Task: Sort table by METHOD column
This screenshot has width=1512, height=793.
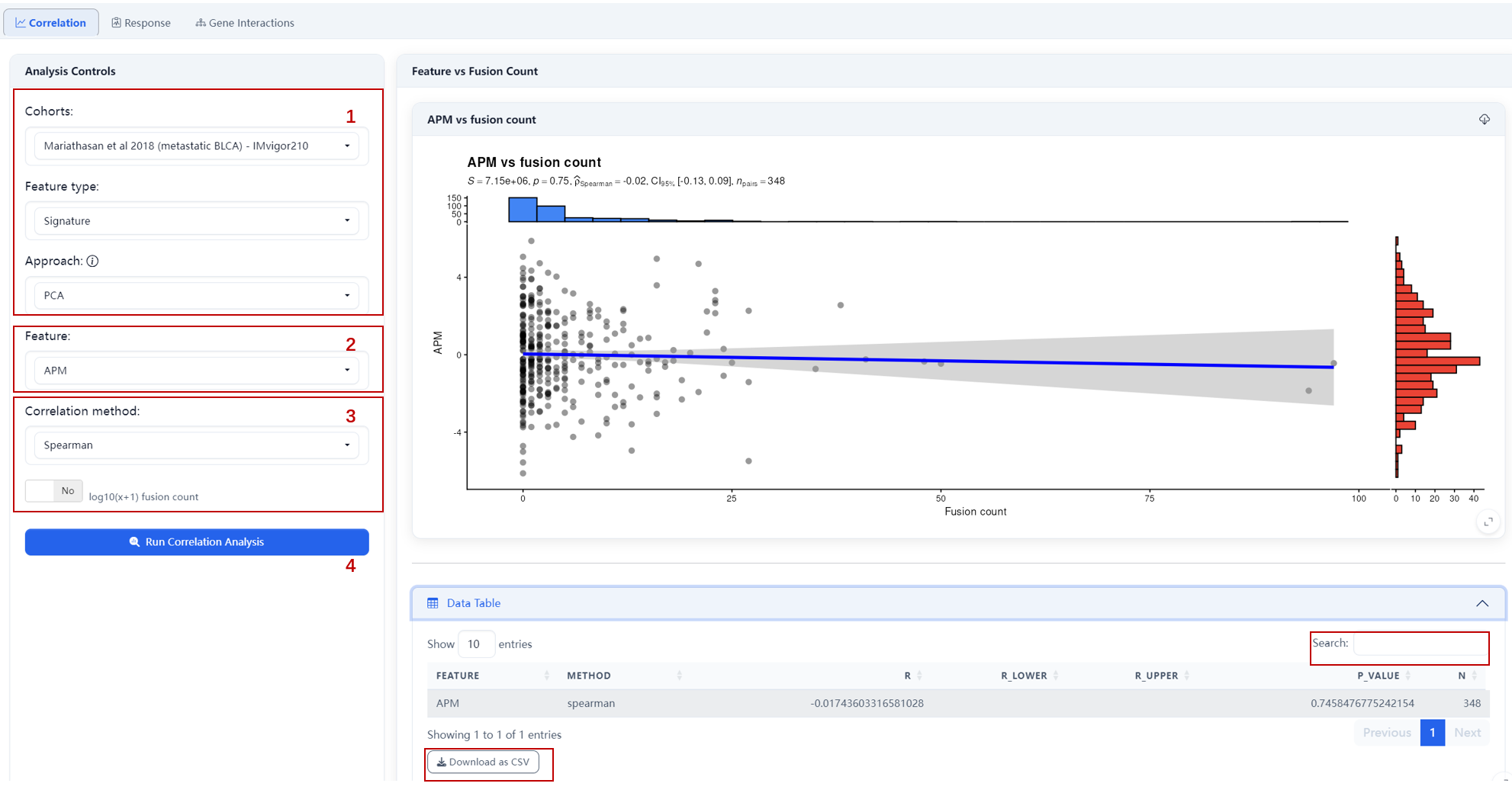Action: [624, 676]
